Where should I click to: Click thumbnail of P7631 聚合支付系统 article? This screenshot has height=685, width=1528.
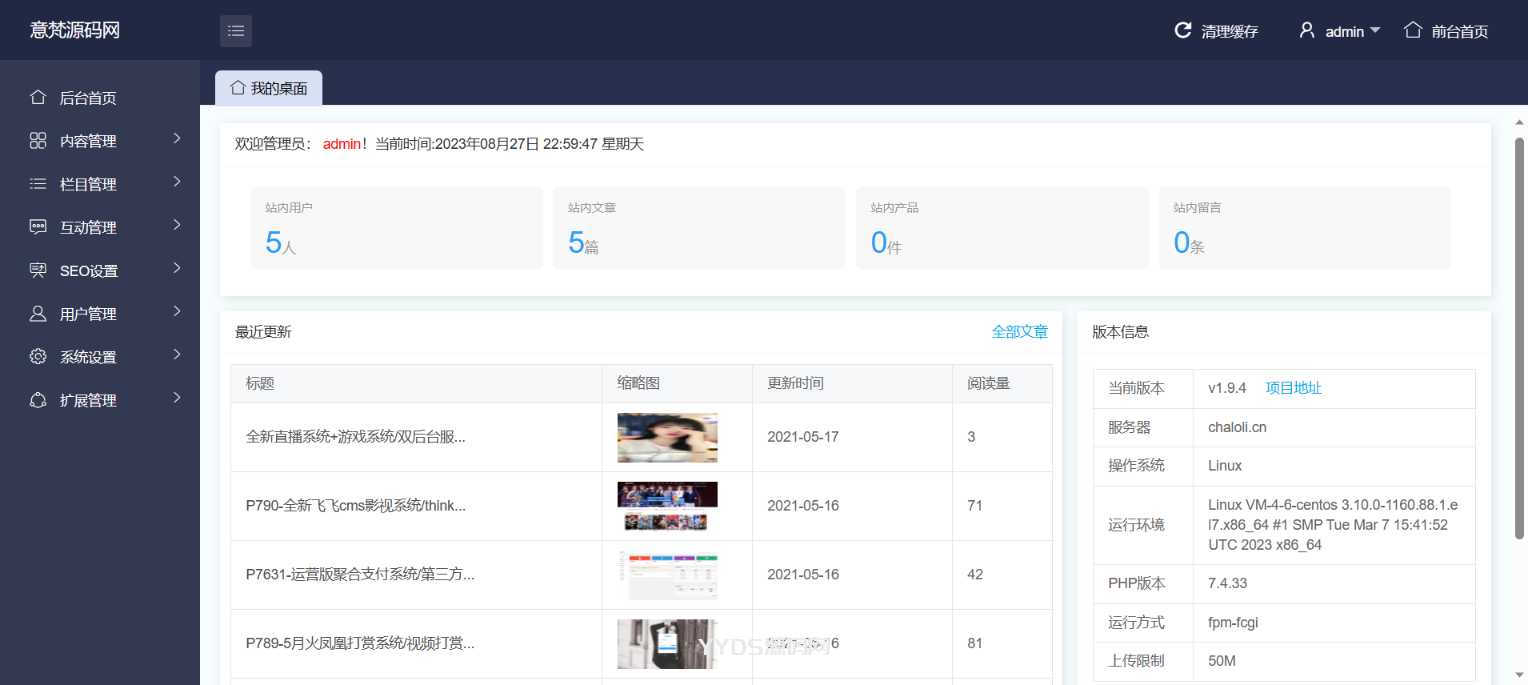coord(667,575)
